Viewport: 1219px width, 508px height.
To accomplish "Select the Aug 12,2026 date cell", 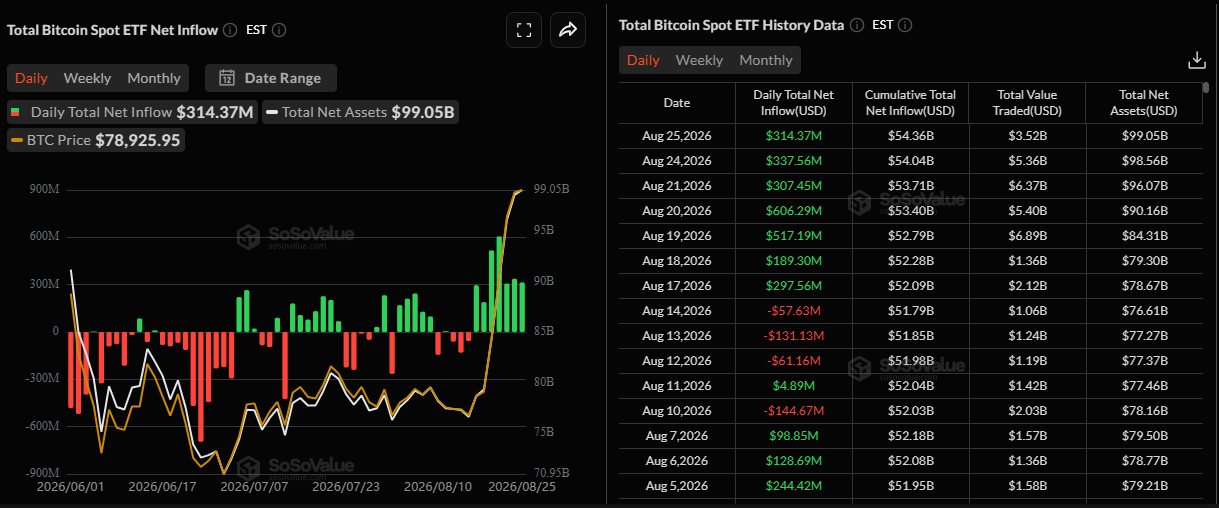I will [x=677, y=360].
